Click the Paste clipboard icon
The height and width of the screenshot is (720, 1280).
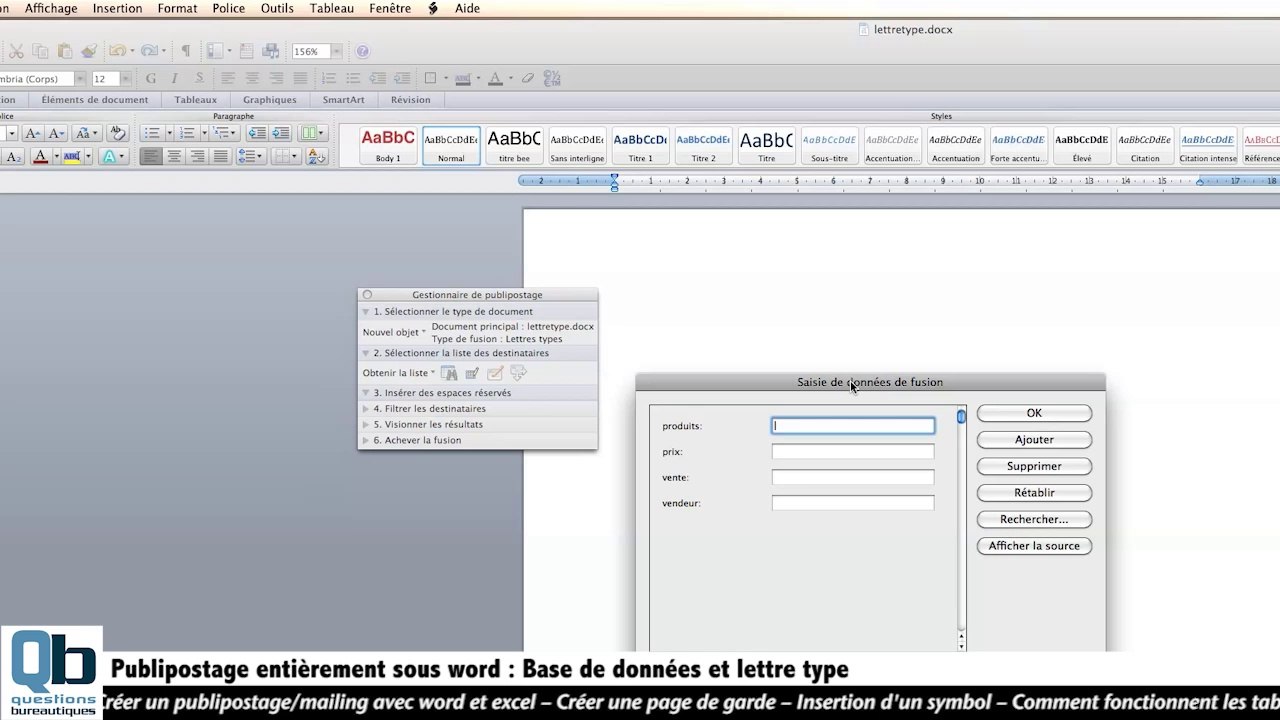click(65, 51)
